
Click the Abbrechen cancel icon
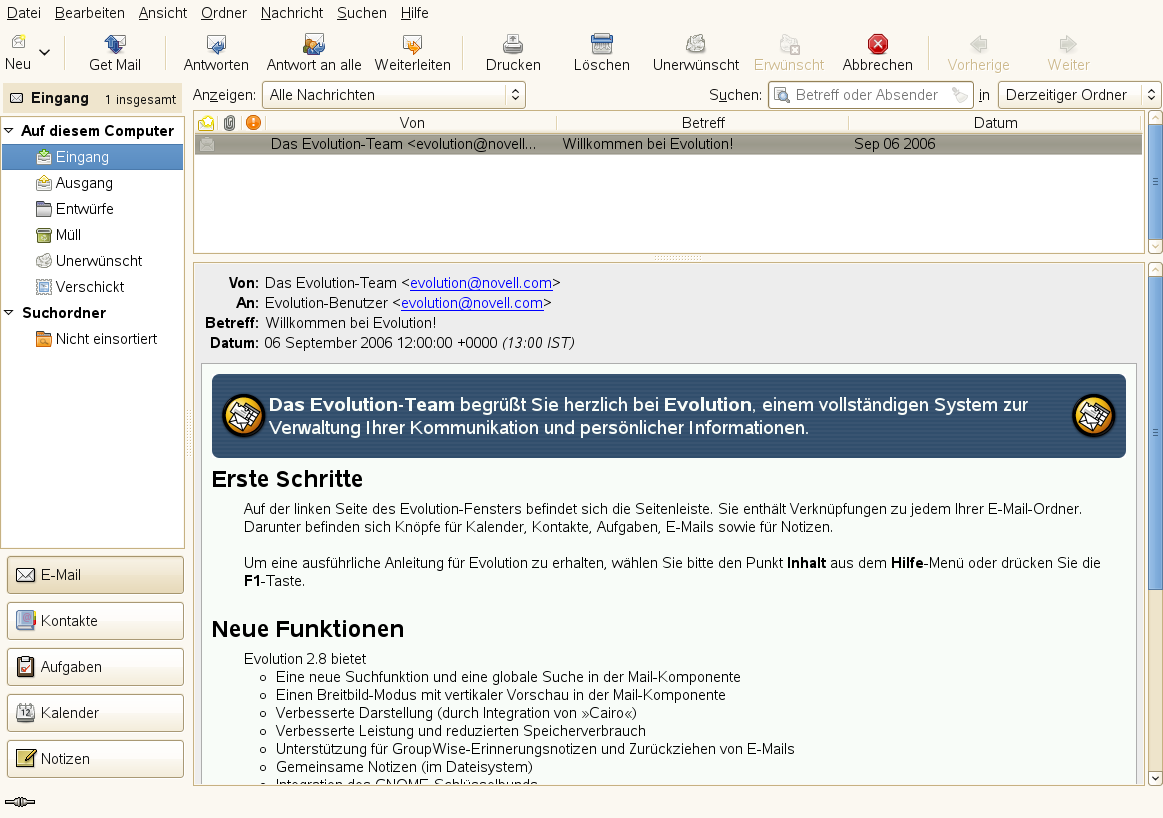click(x=877, y=44)
